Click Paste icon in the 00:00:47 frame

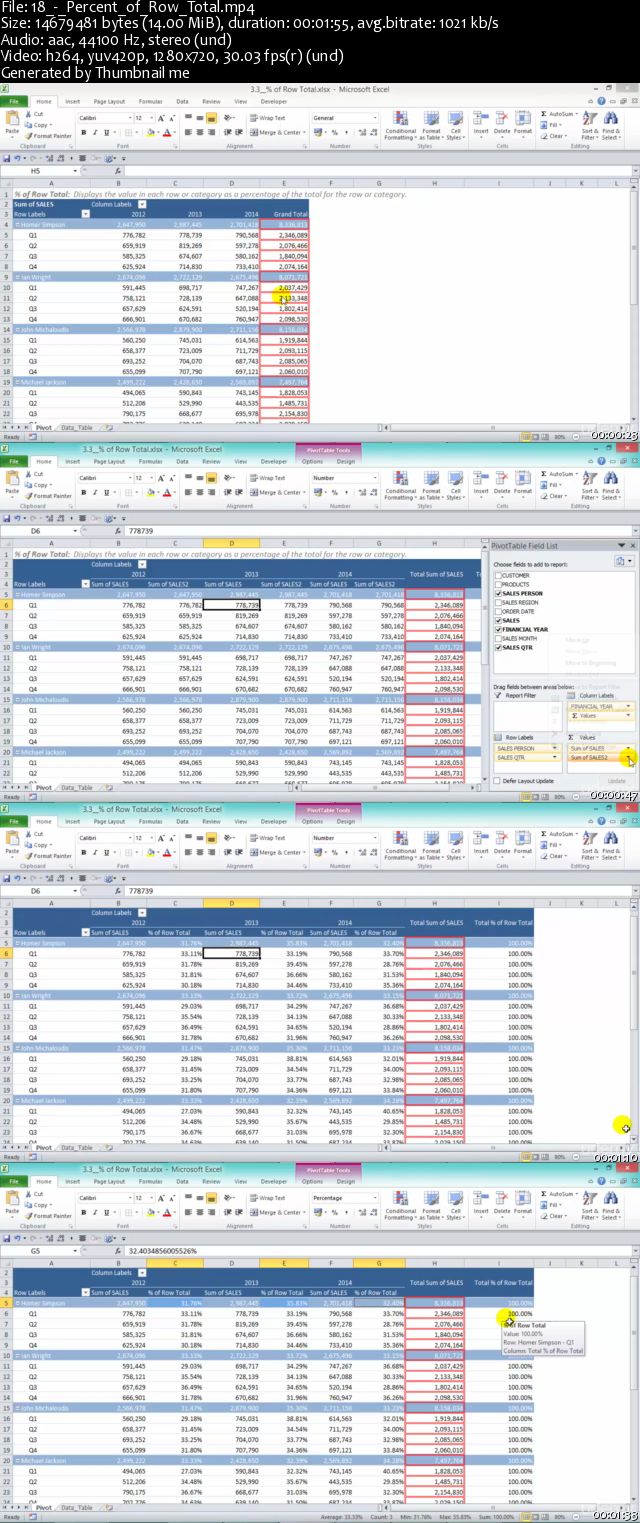(12, 479)
